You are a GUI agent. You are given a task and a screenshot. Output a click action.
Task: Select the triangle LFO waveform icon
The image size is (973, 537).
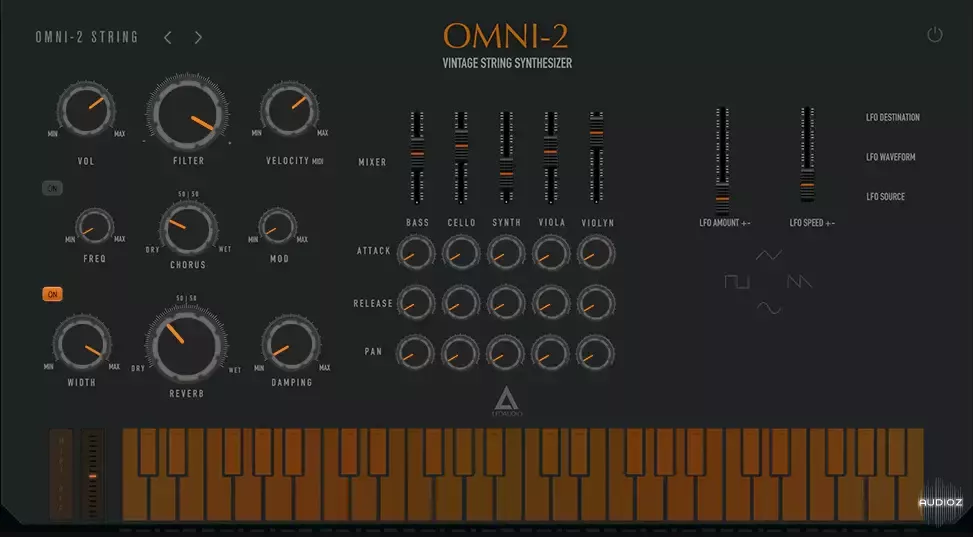pos(769,255)
